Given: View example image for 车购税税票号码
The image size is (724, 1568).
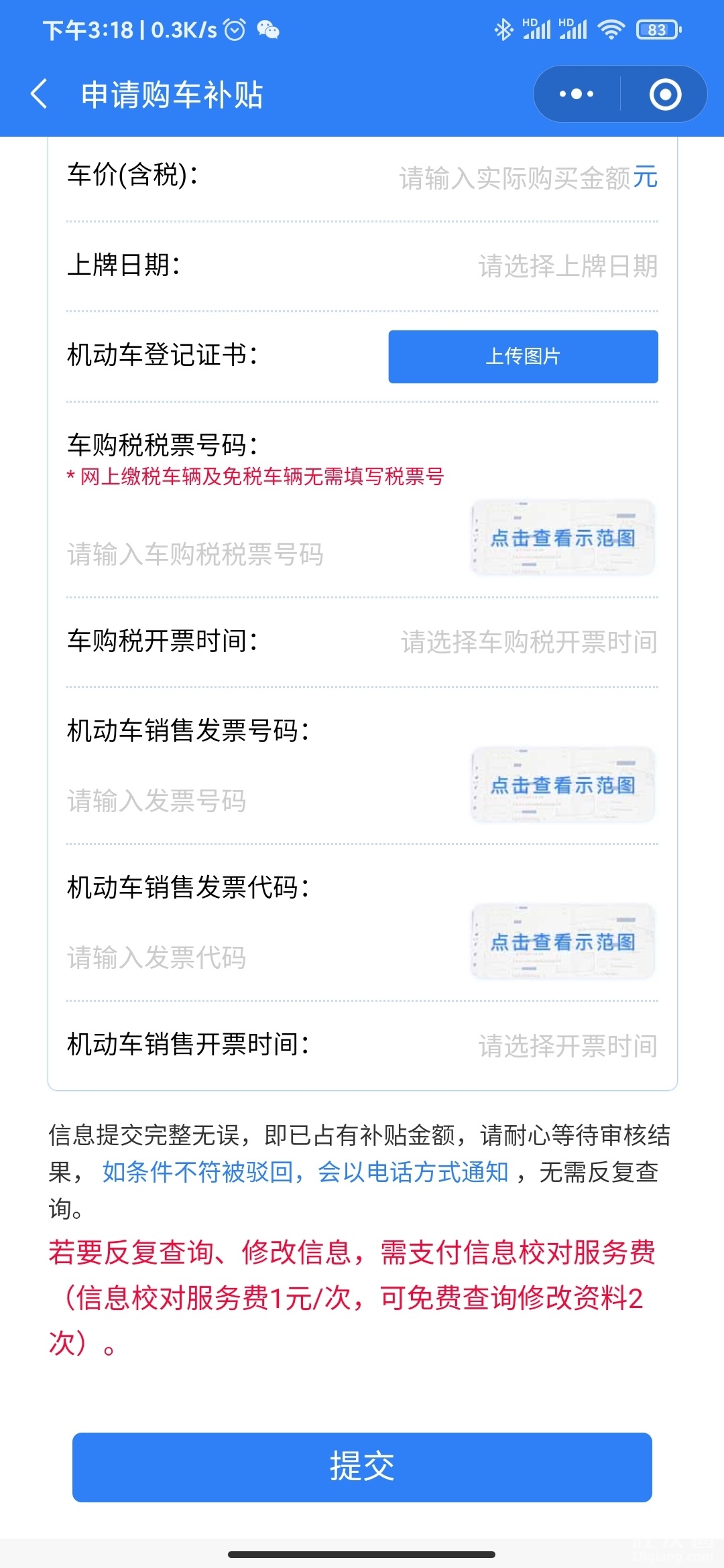Looking at the screenshot, I should point(563,538).
